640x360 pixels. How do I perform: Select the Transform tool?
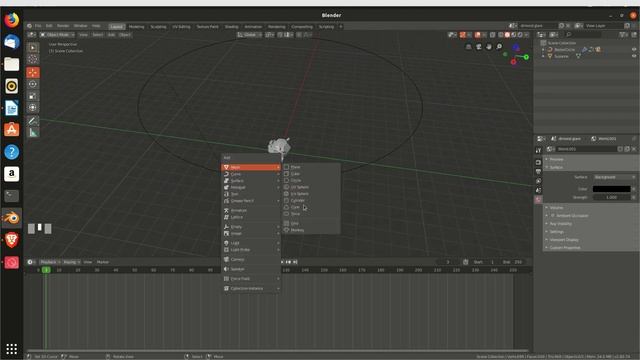click(x=33, y=108)
